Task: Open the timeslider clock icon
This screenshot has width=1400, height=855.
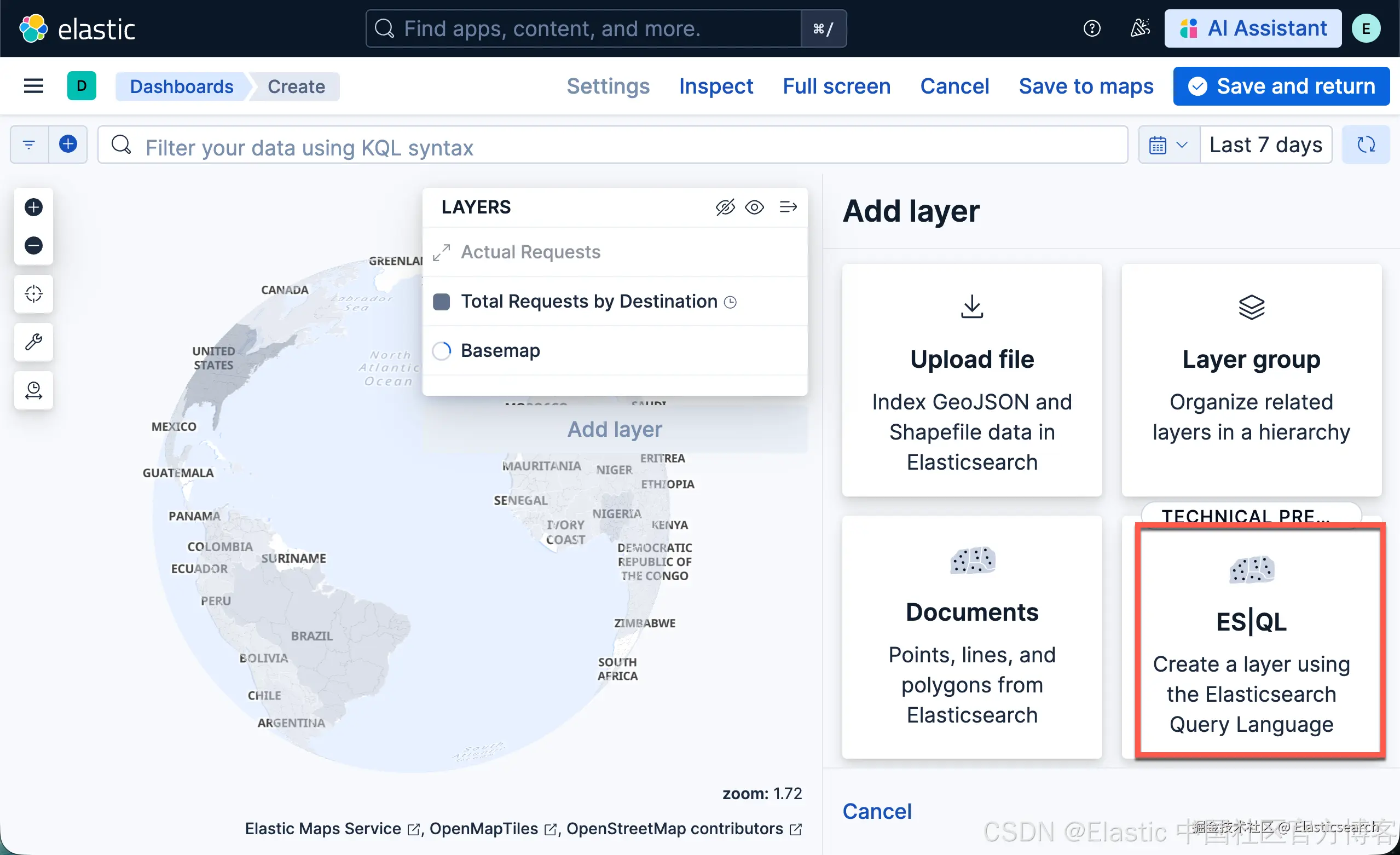Action: (x=33, y=390)
